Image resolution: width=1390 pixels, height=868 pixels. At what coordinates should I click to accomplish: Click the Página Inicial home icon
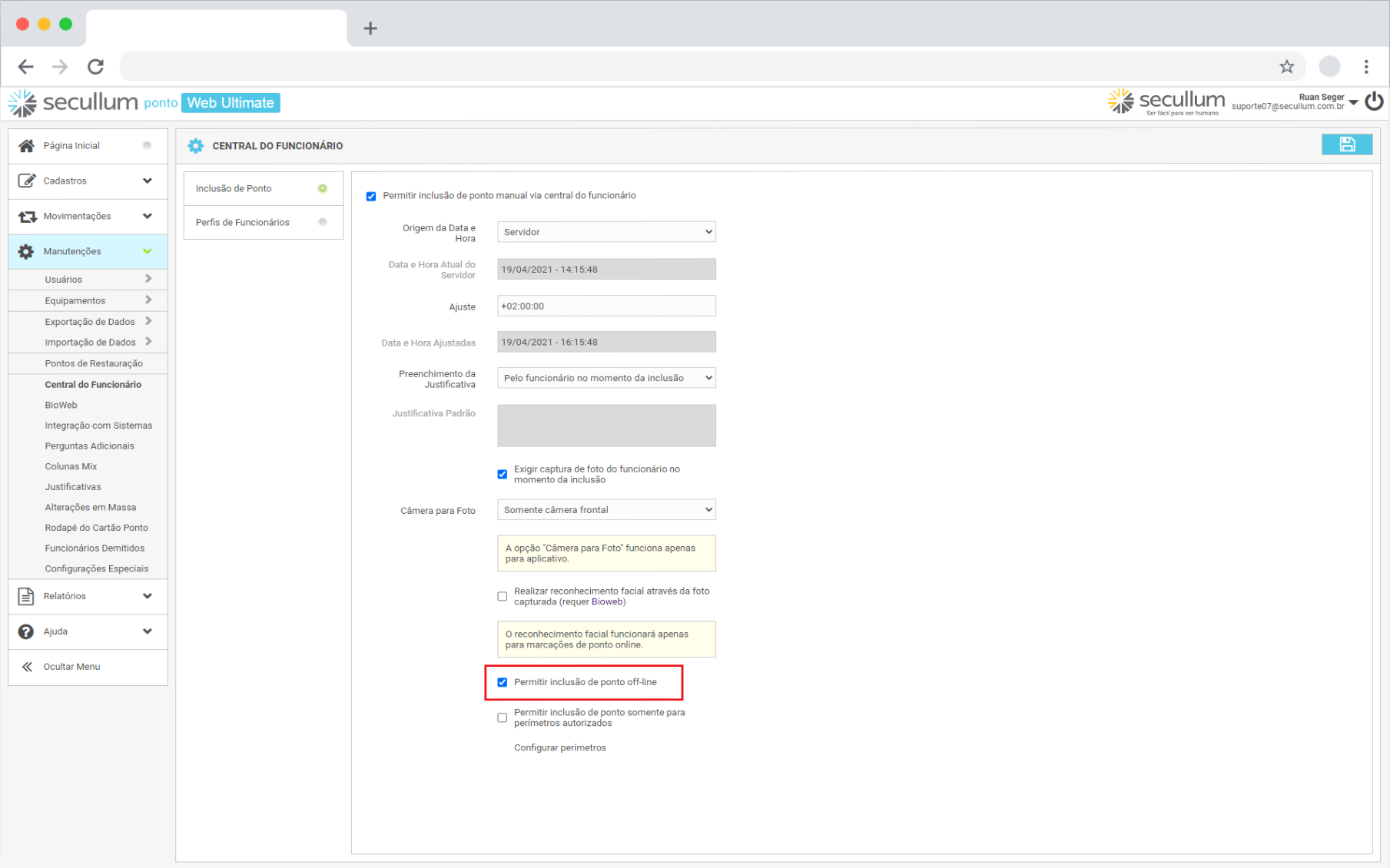tap(26, 146)
